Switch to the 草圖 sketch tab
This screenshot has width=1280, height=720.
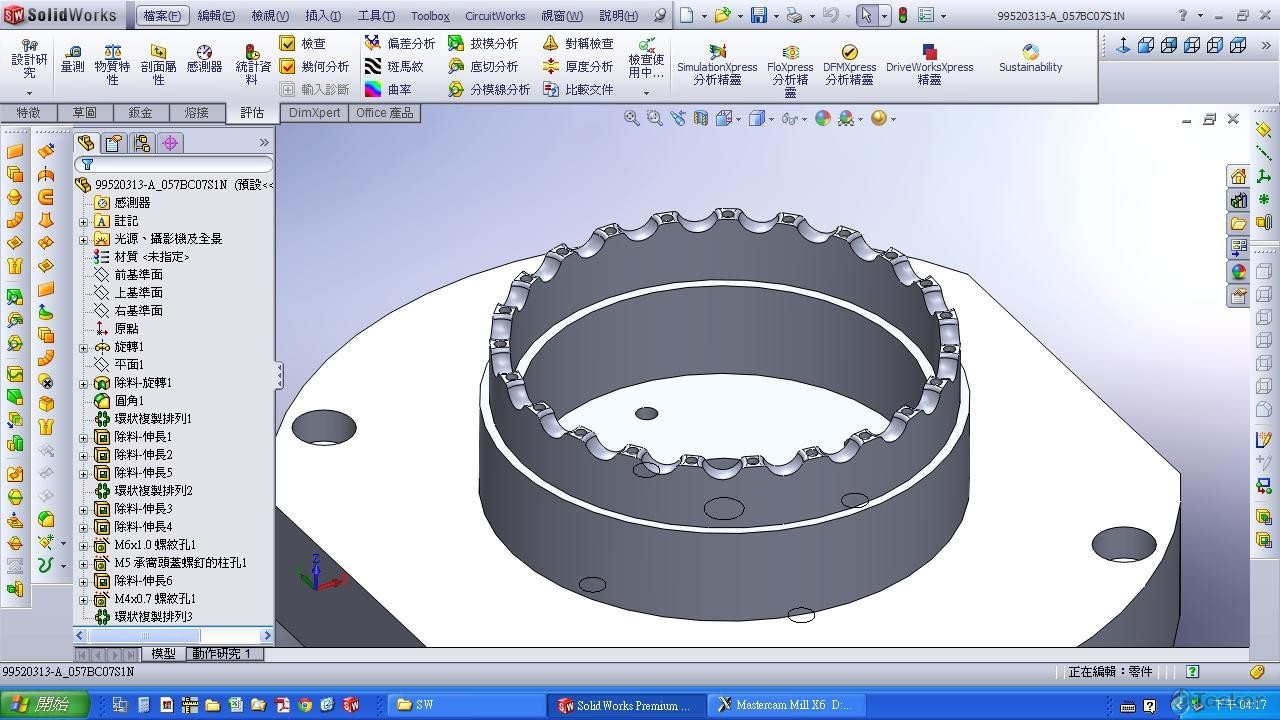pyautogui.click(x=85, y=113)
